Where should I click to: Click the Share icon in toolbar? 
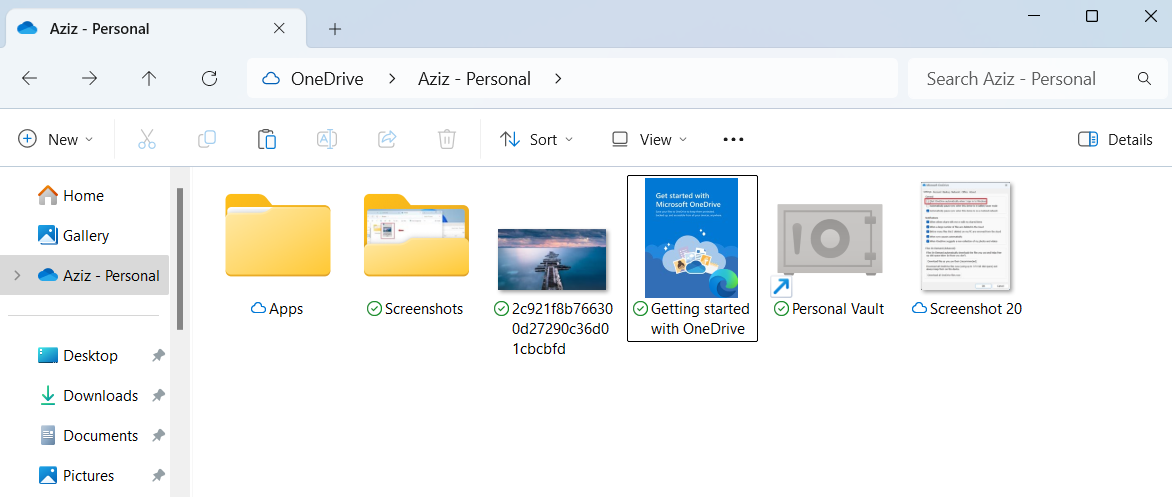pos(387,139)
